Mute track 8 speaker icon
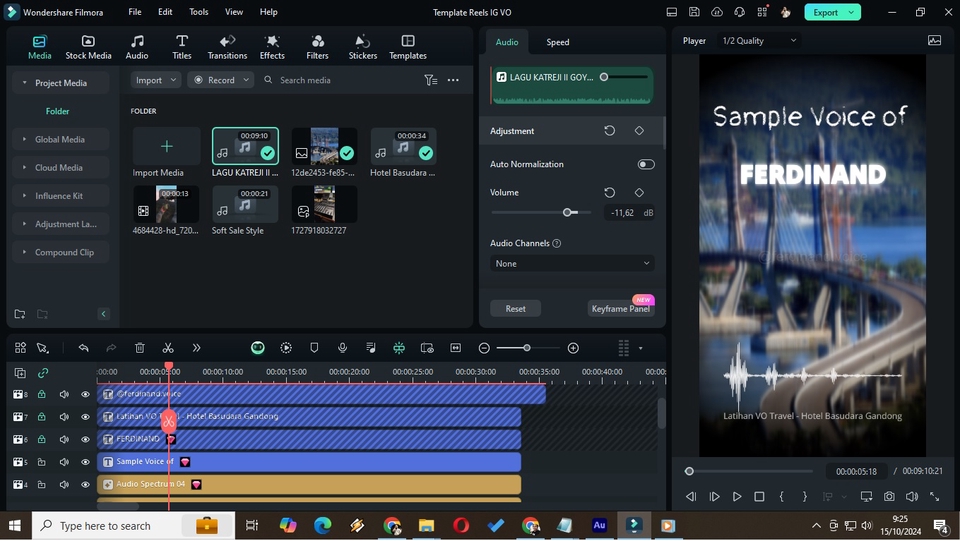Screen dimensions: 960x541 [64, 395]
